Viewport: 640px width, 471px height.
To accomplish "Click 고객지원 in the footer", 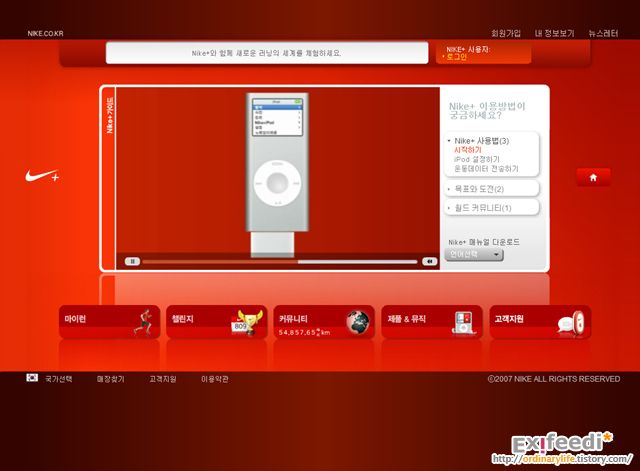I will 162,379.
